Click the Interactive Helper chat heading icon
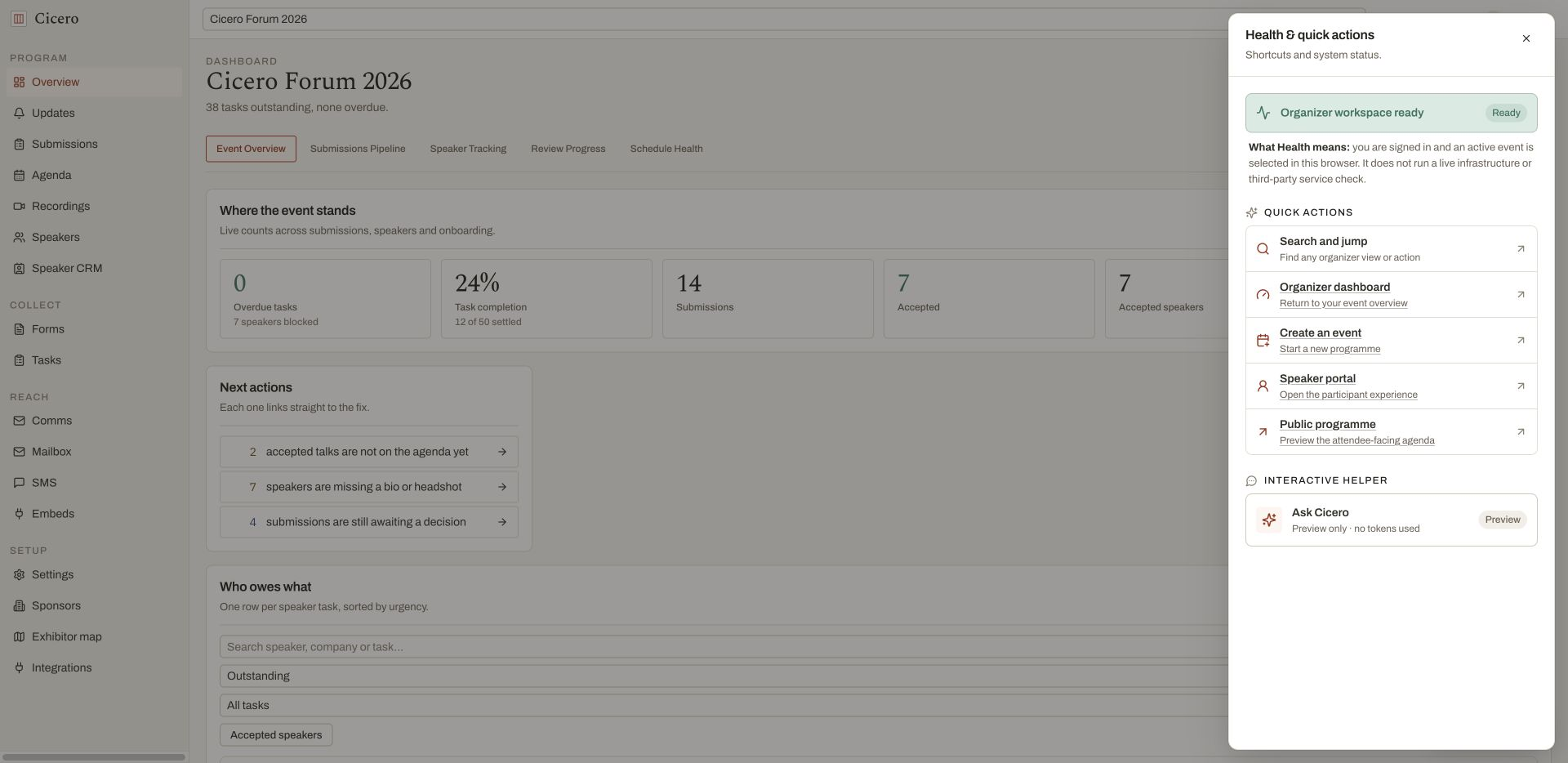 [x=1251, y=481]
